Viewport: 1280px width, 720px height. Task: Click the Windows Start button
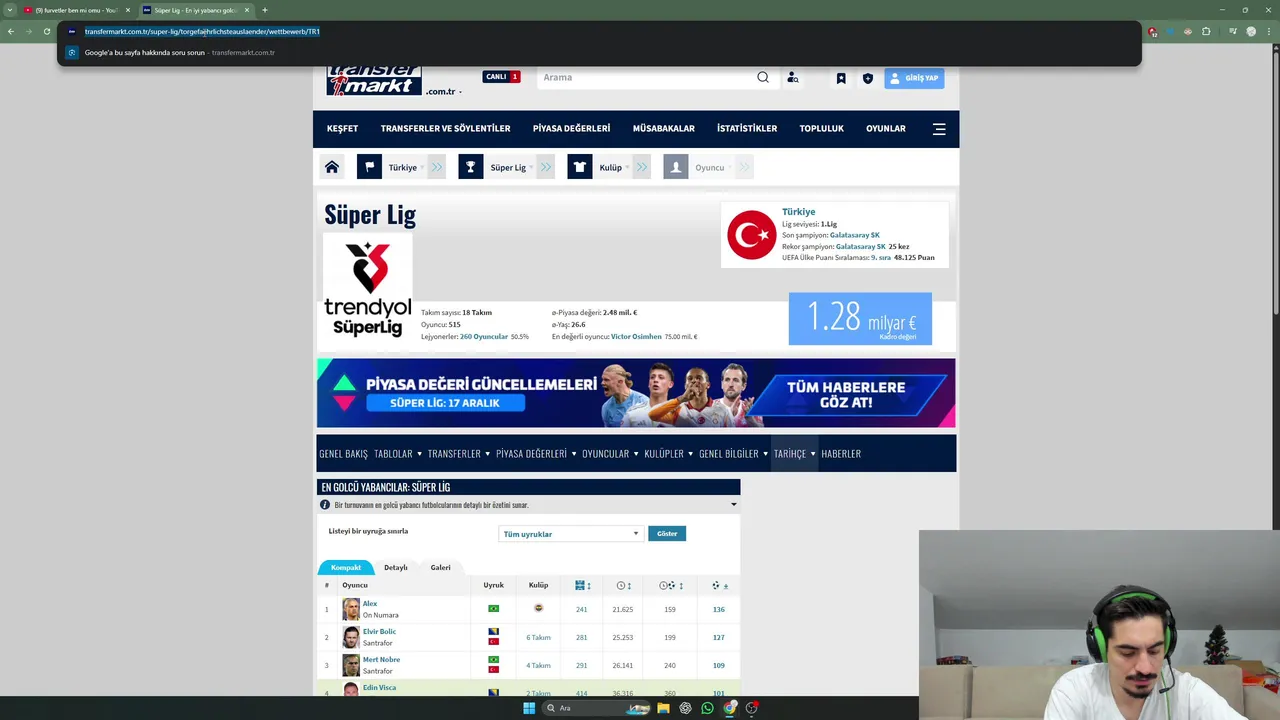529,708
